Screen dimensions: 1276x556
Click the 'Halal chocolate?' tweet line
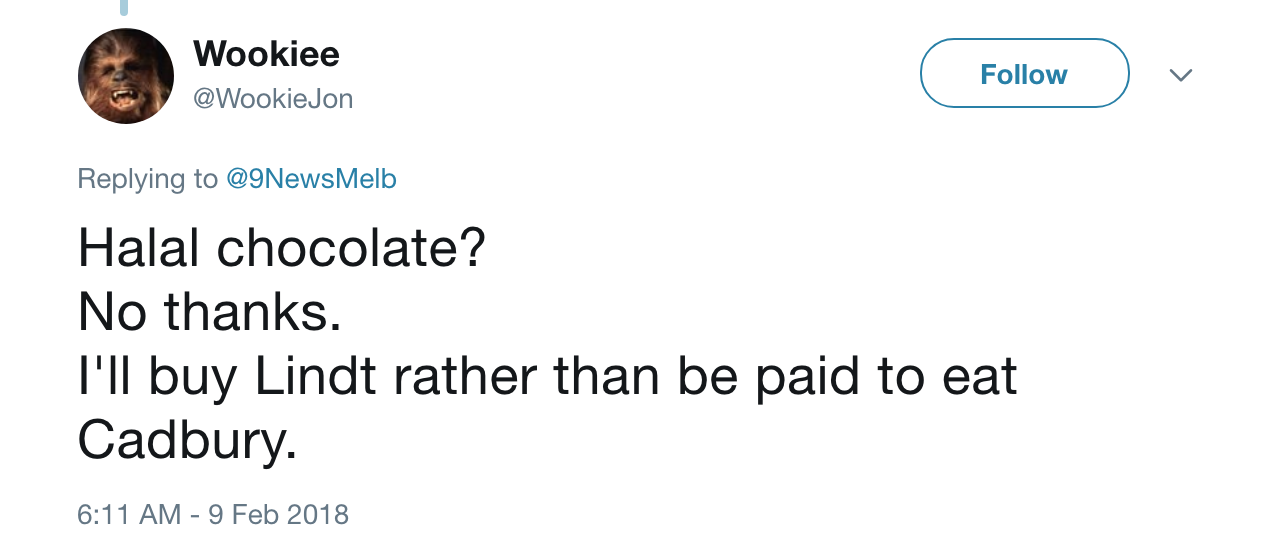click(x=281, y=249)
